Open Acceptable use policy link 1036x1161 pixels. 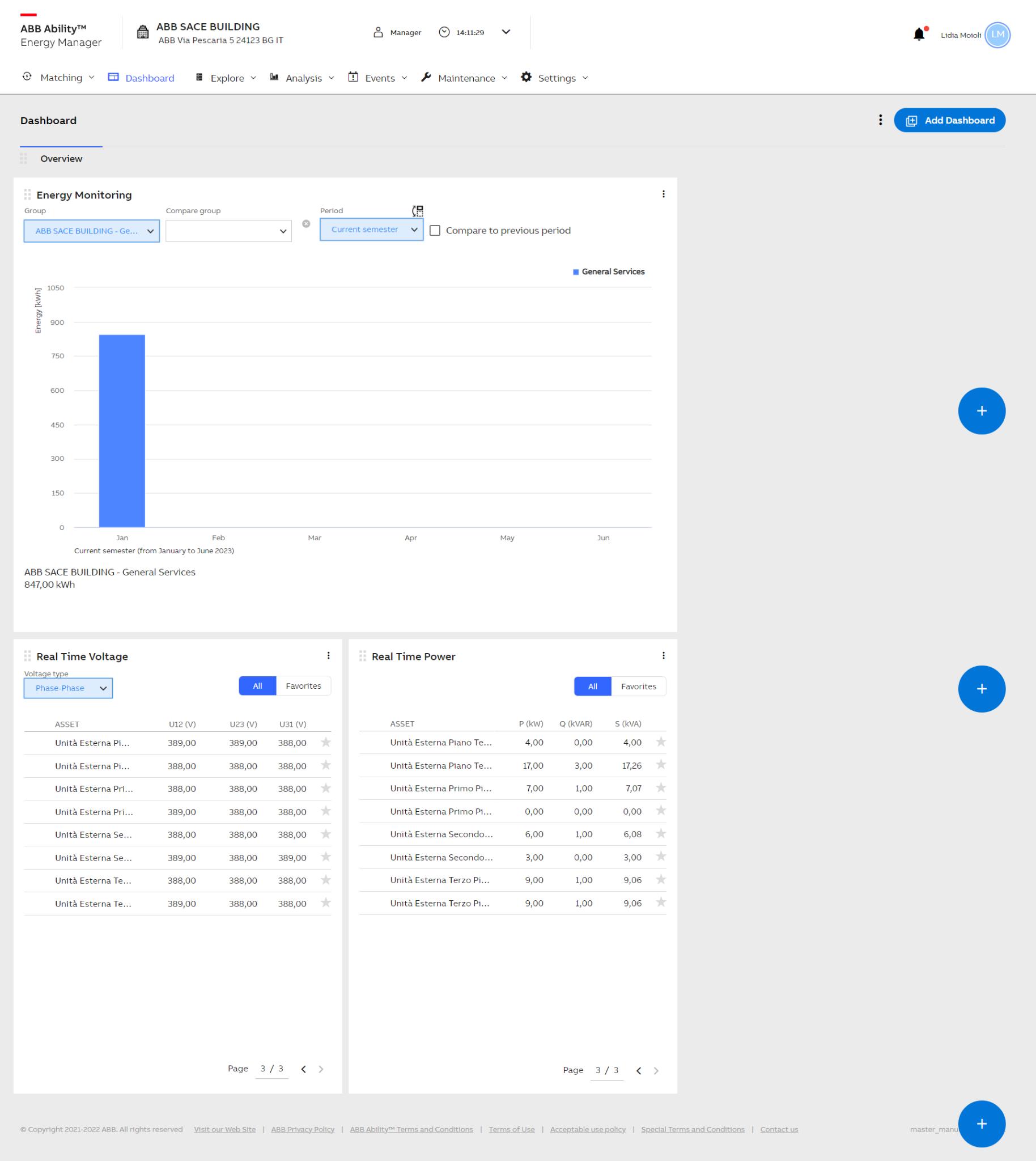pos(588,1129)
